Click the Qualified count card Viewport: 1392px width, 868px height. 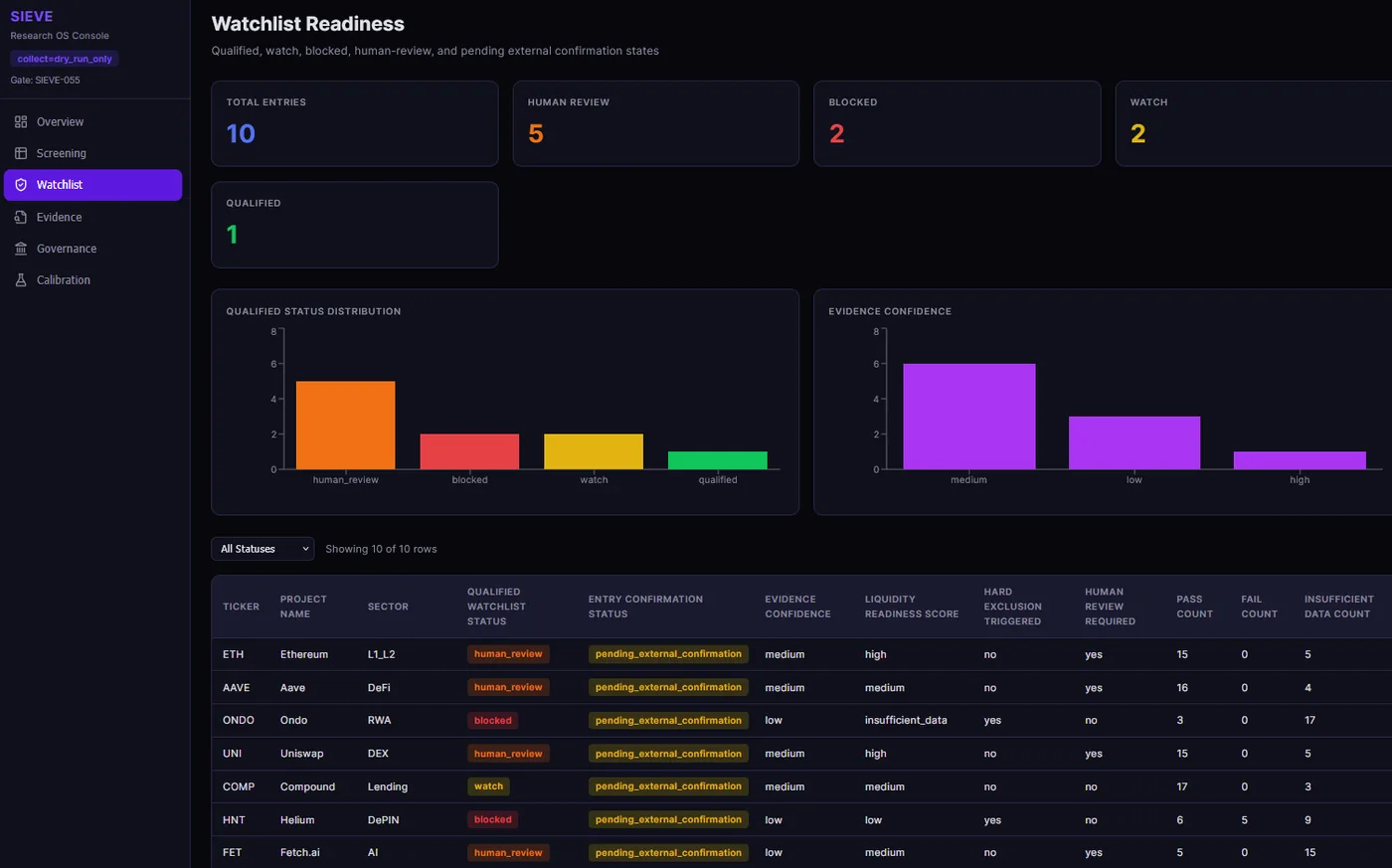pyautogui.click(x=355, y=225)
